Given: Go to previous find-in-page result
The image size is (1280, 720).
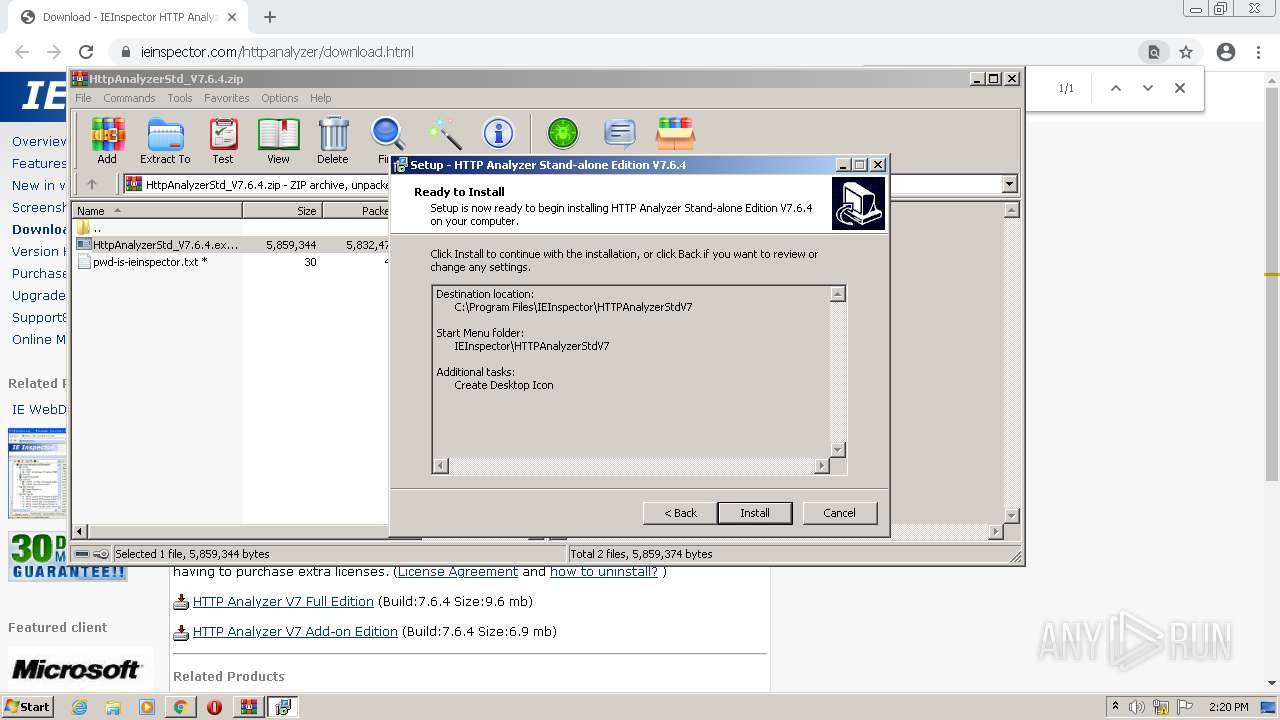Looking at the screenshot, I should 1116,88.
